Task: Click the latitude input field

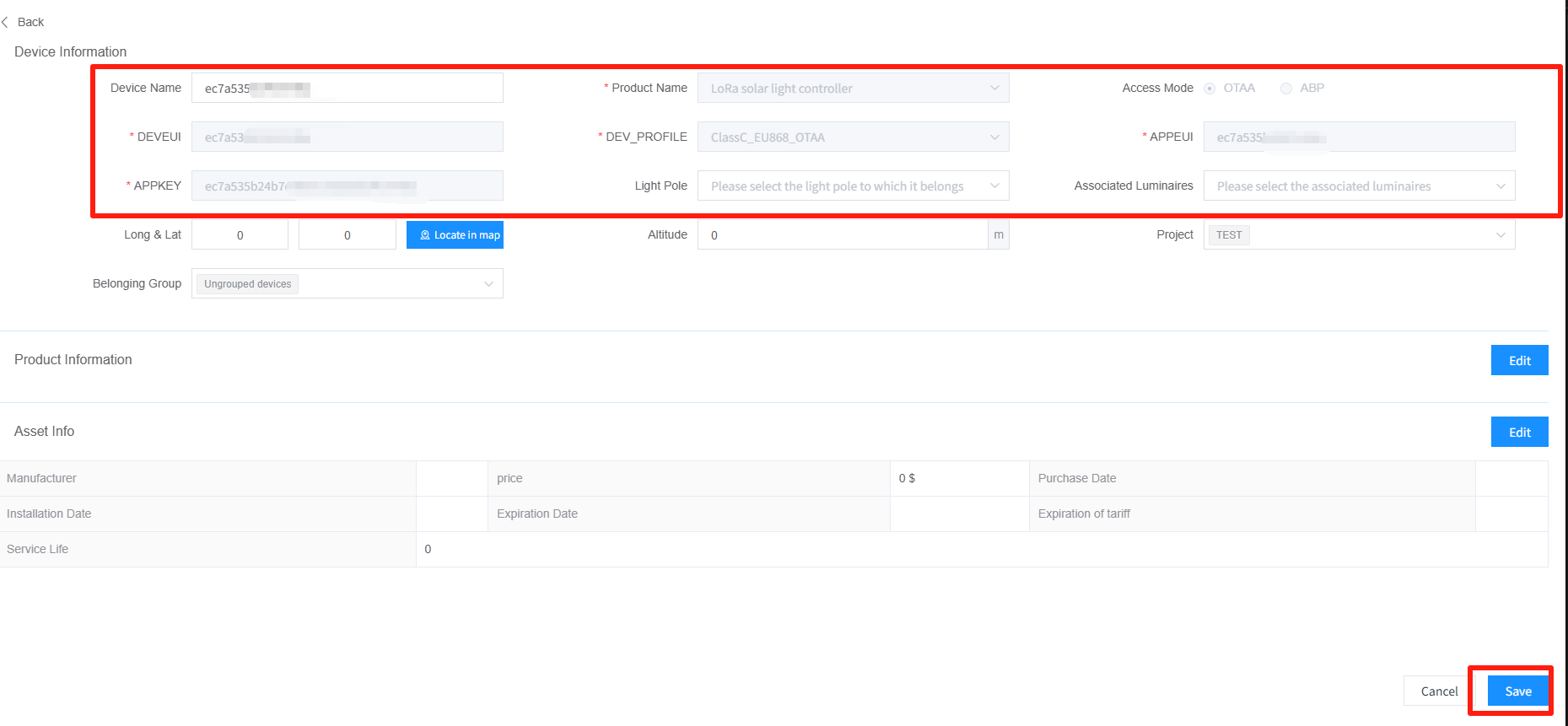Action: coord(348,235)
